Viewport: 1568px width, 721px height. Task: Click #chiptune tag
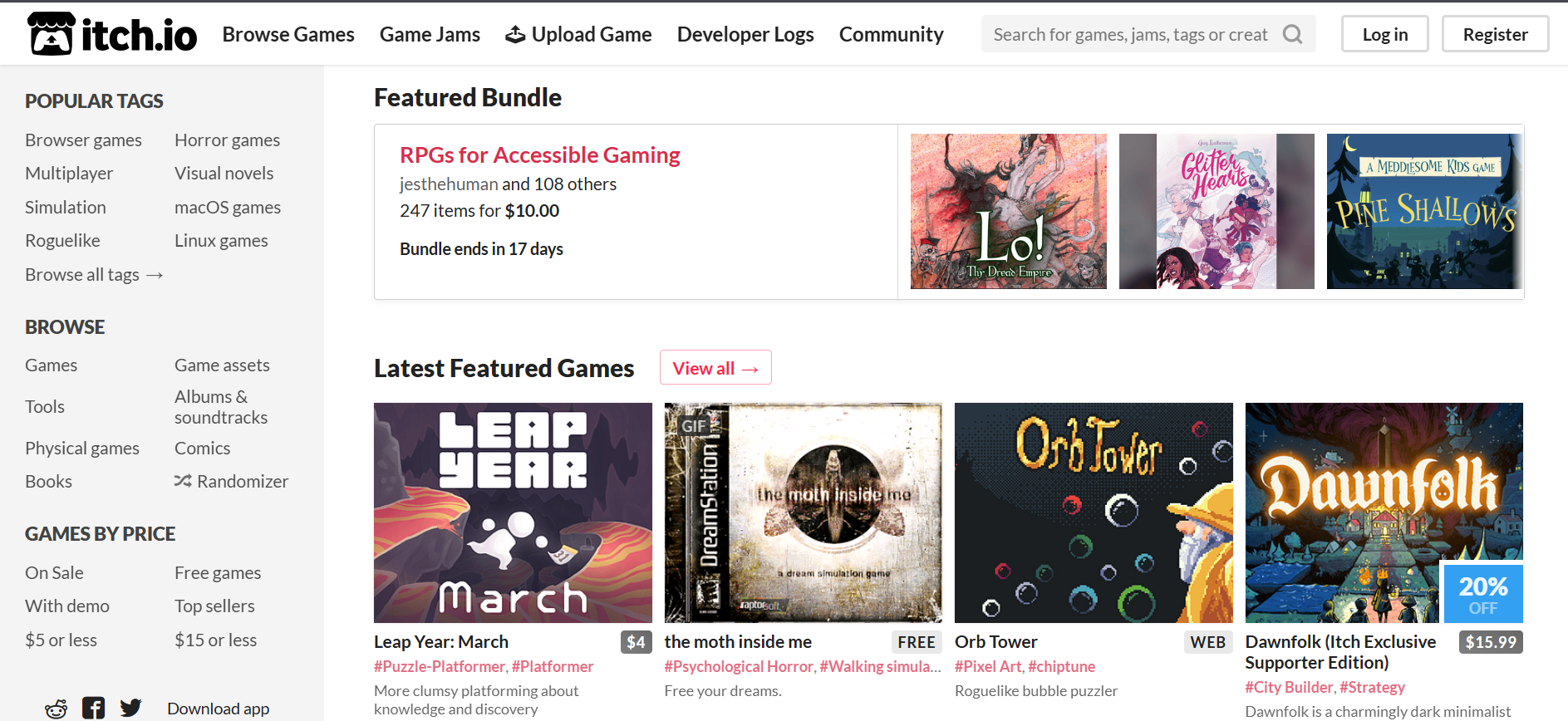(x=1061, y=667)
